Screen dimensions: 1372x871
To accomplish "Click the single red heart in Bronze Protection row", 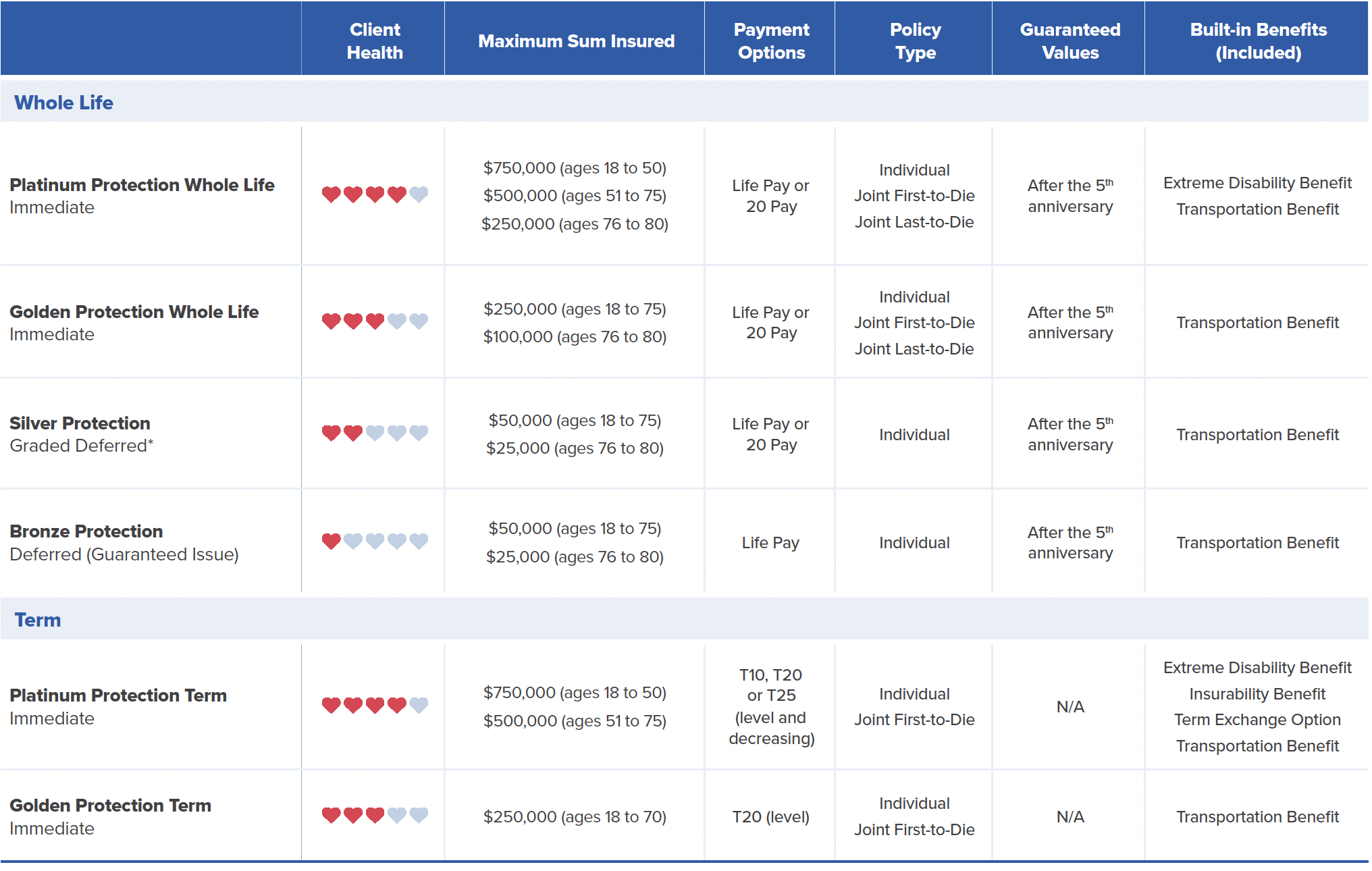I will [331, 541].
